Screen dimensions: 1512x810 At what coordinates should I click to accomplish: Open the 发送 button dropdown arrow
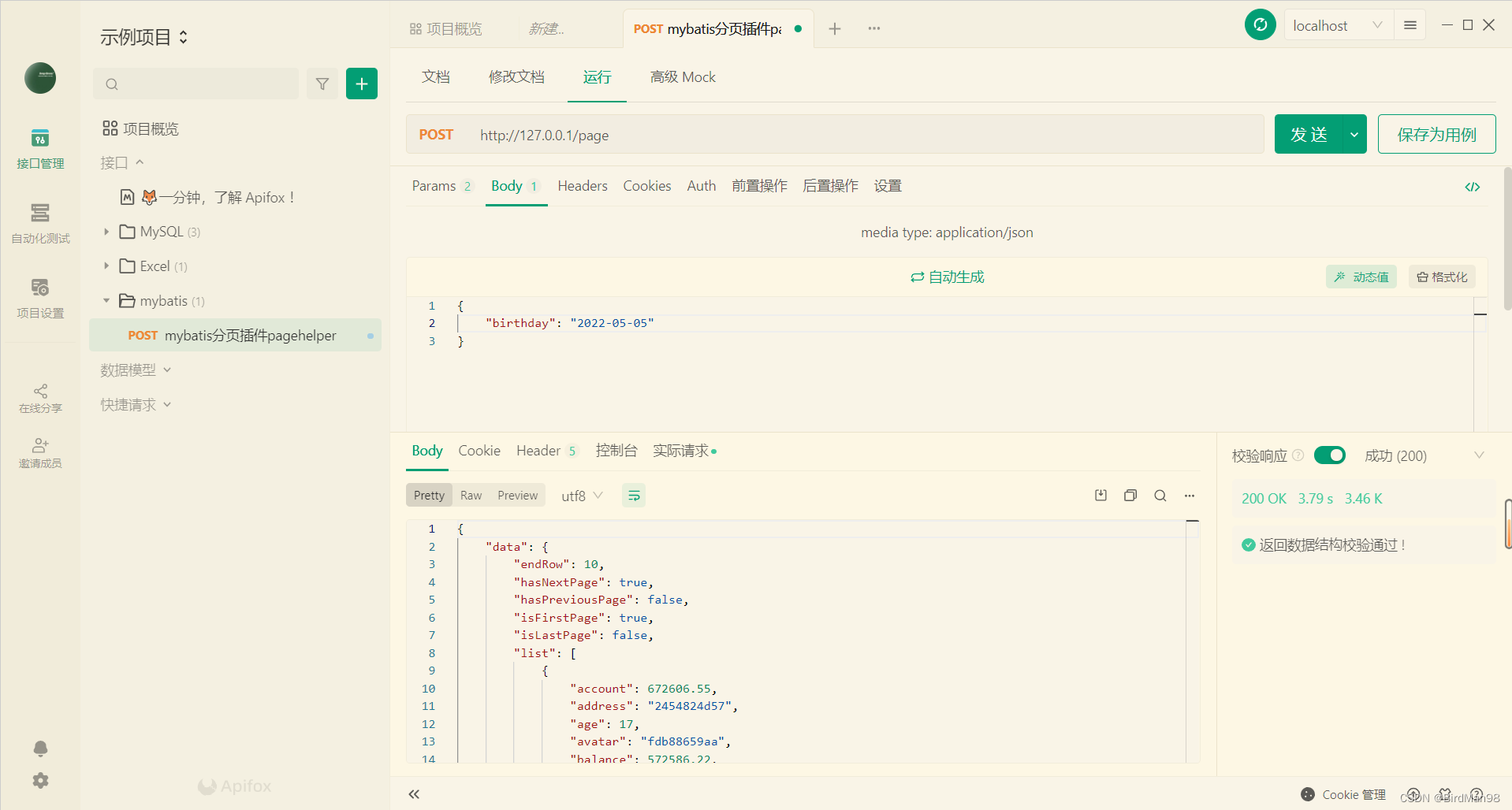(1354, 134)
